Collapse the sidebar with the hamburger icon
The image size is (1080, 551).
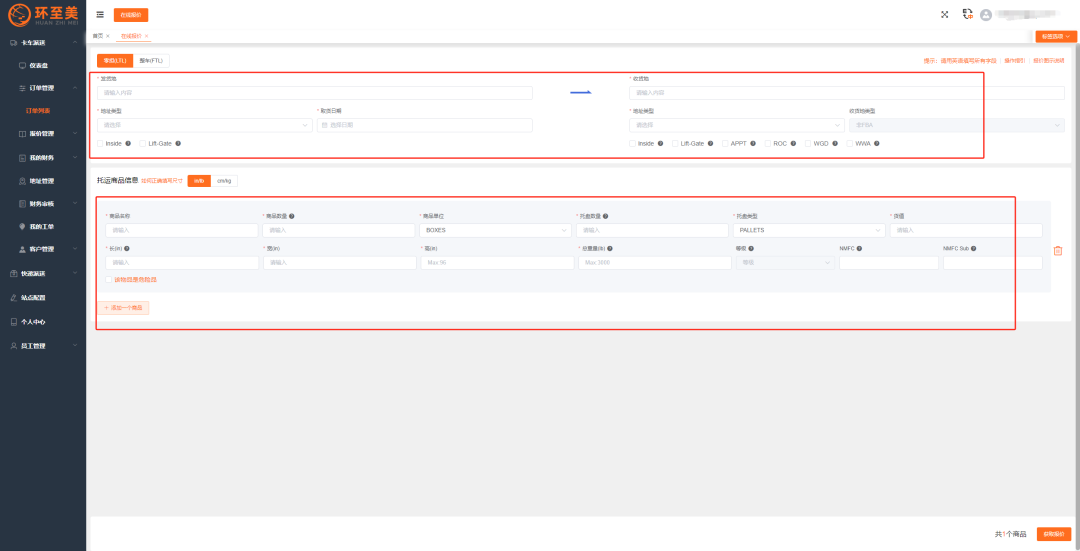[101, 14]
